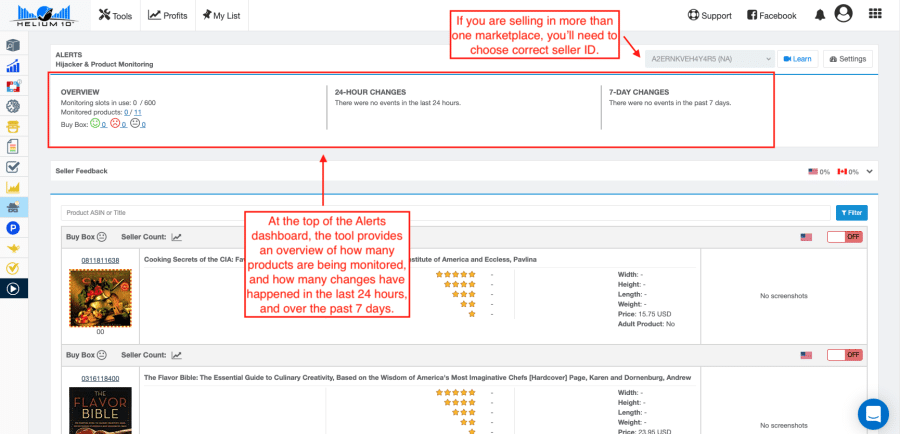900x434 pixels.
Task: Open the chat support bubble
Action: 873,413
